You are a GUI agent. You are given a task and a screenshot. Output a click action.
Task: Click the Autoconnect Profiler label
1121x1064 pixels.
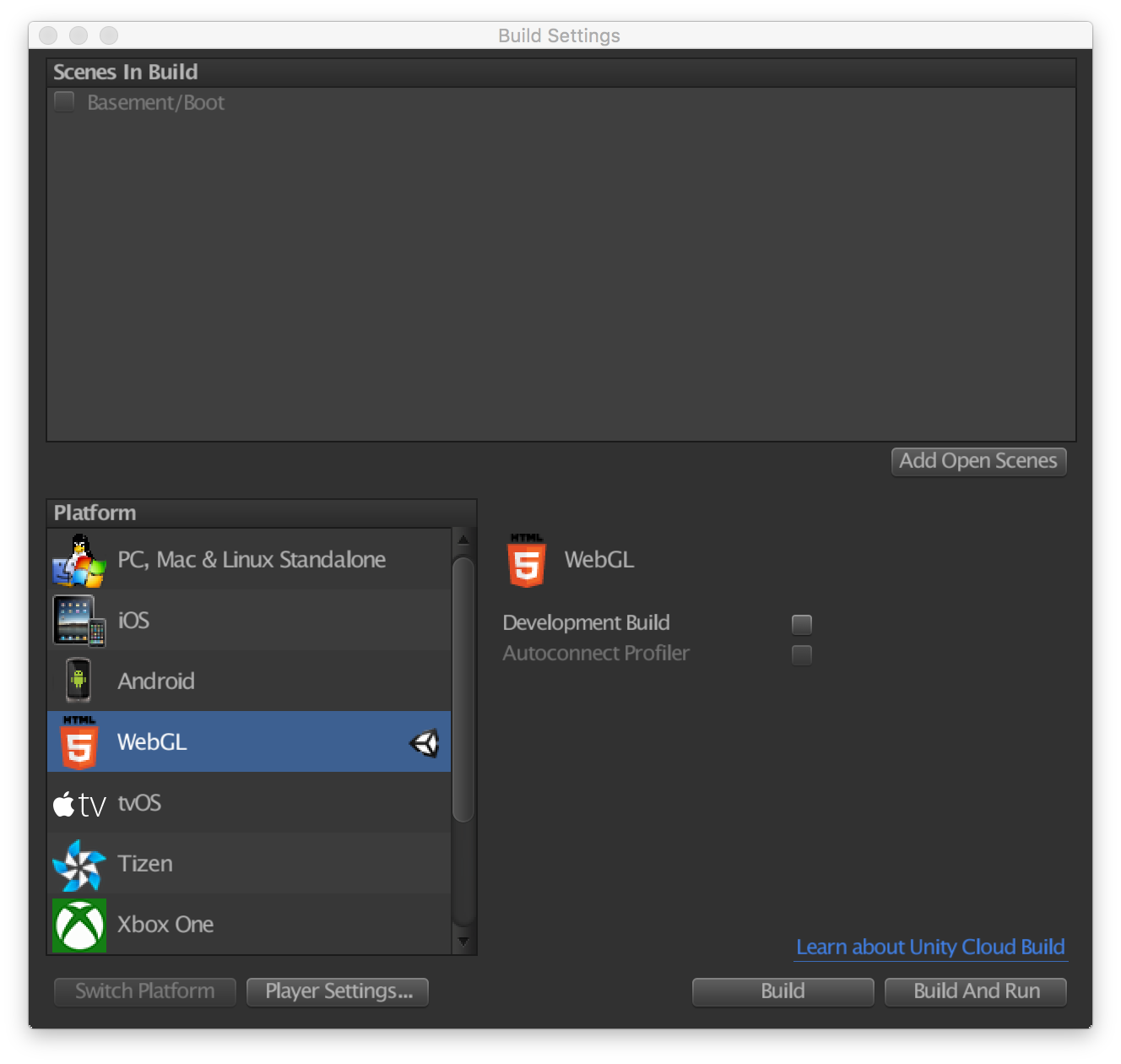(596, 654)
